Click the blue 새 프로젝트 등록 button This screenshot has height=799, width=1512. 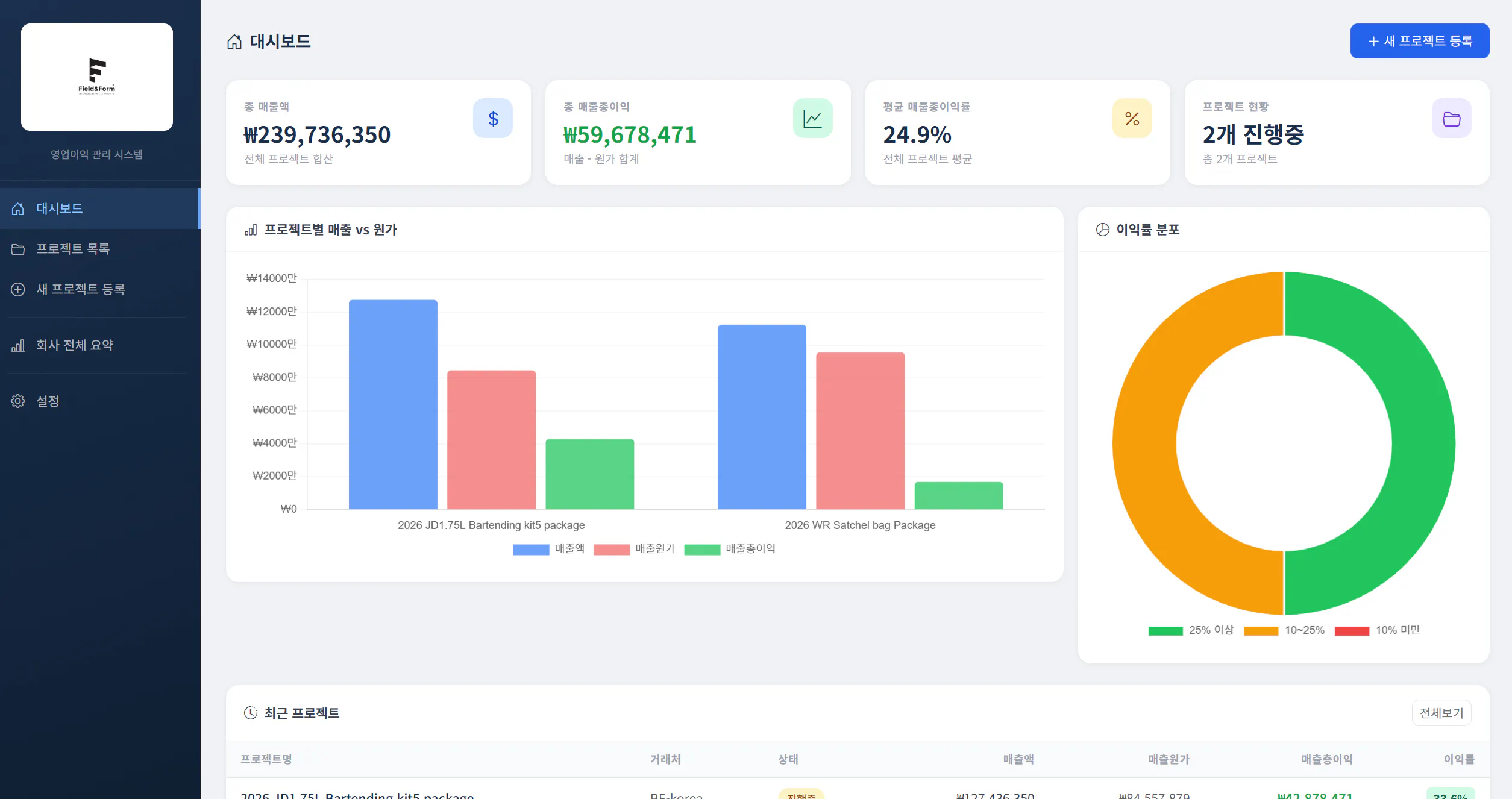click(x=1419, y=41)
